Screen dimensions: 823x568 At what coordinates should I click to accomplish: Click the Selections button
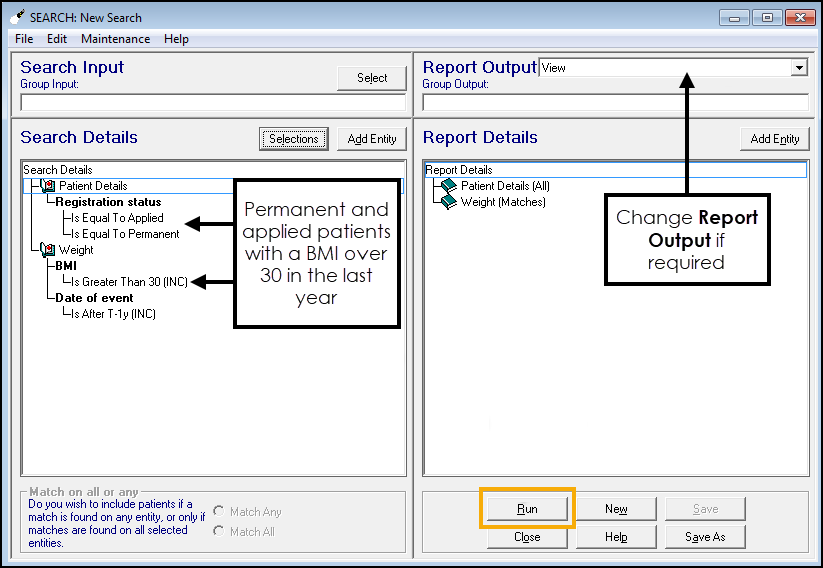pos(294,139)
